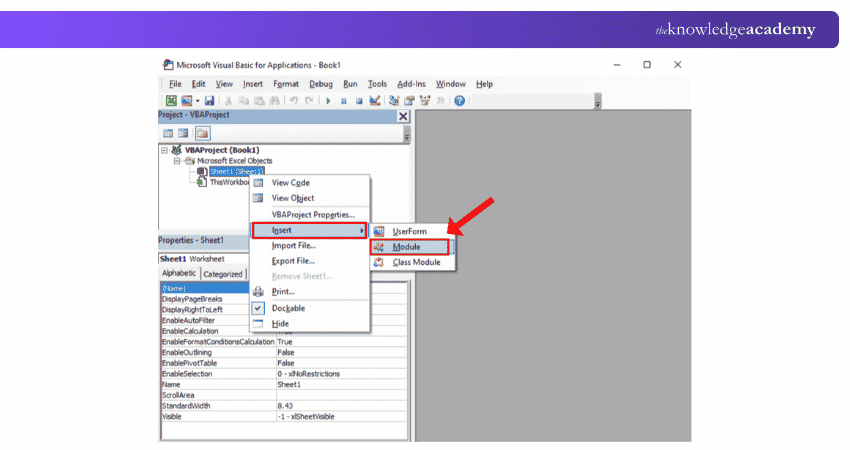Open the Edit menu
The width and height of the screenshot is (850, 450).
pyautogui.click(x=198, y=84)
